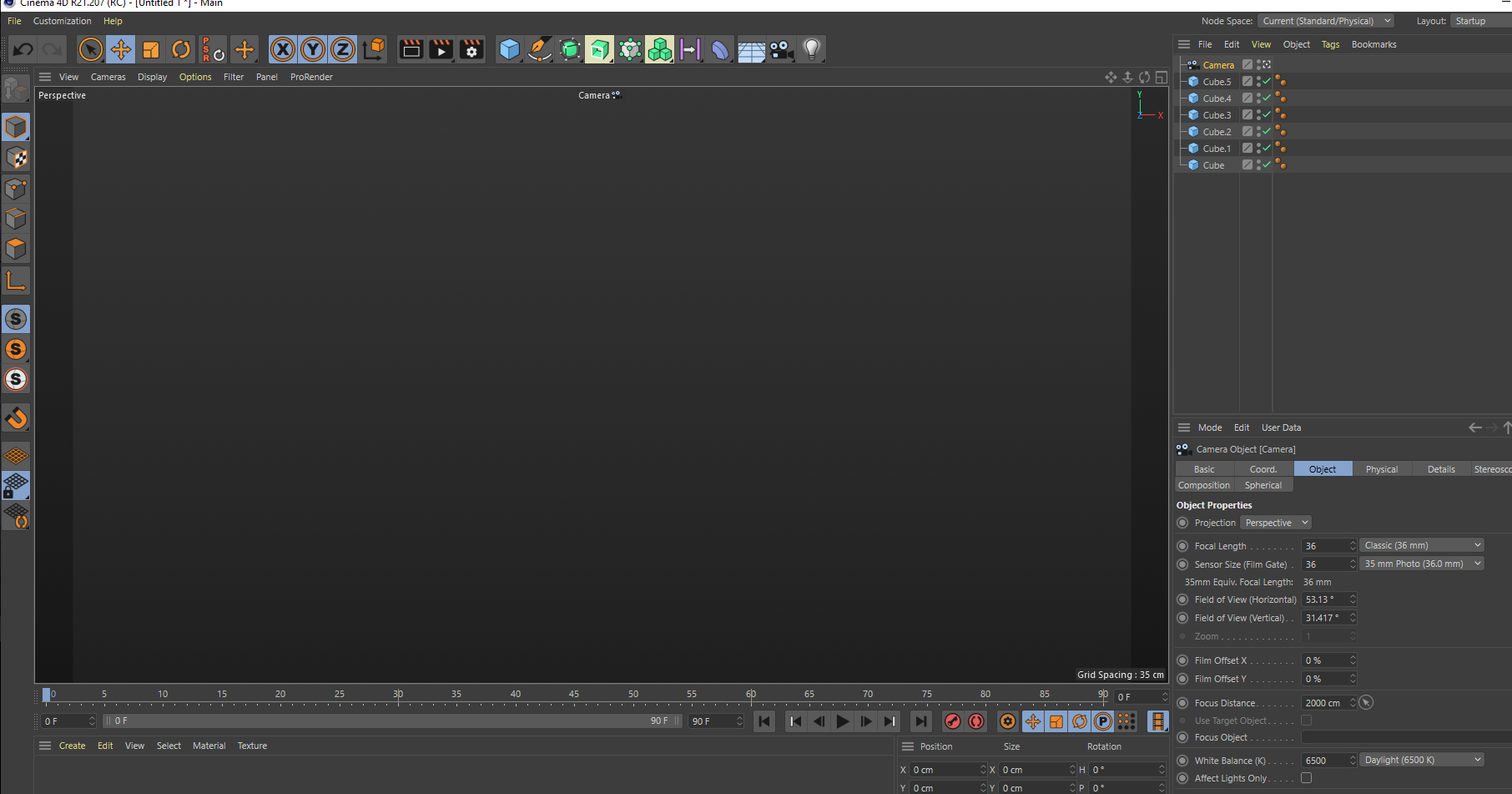Open the Customization menu
The image size is (1512, 794).
tap(62, 21)
